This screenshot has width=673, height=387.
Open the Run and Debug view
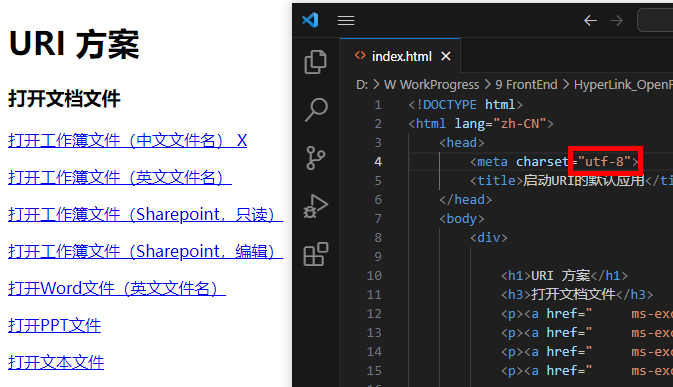[315, 206]
